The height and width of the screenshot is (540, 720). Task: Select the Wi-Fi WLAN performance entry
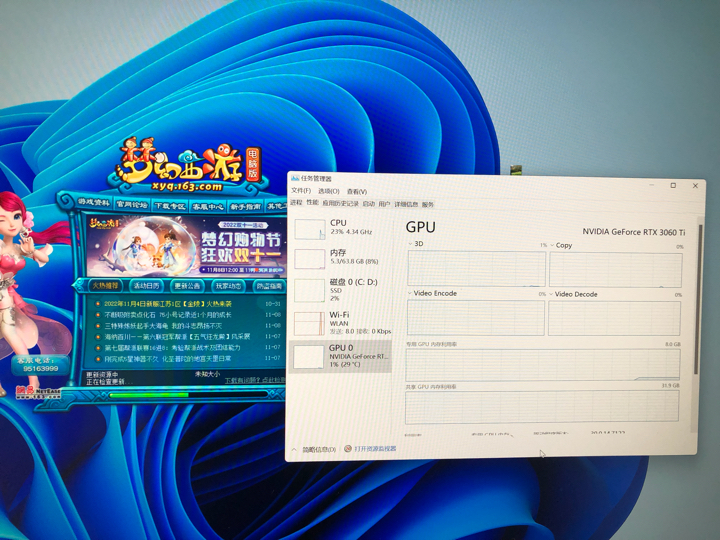click(343, 322)
